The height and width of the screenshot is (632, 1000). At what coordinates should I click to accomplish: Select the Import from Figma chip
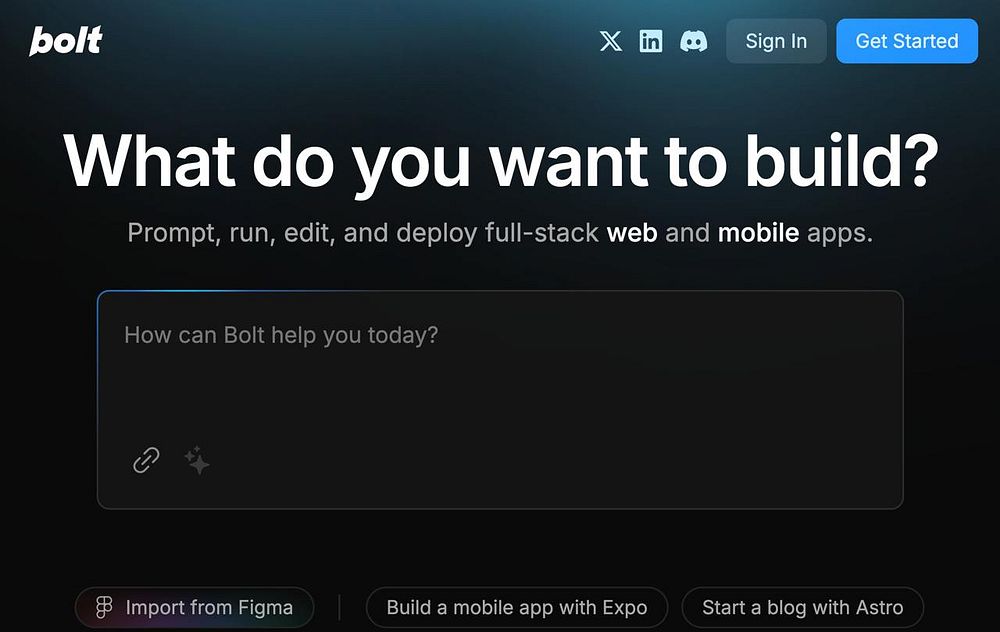tap(194, 607)
